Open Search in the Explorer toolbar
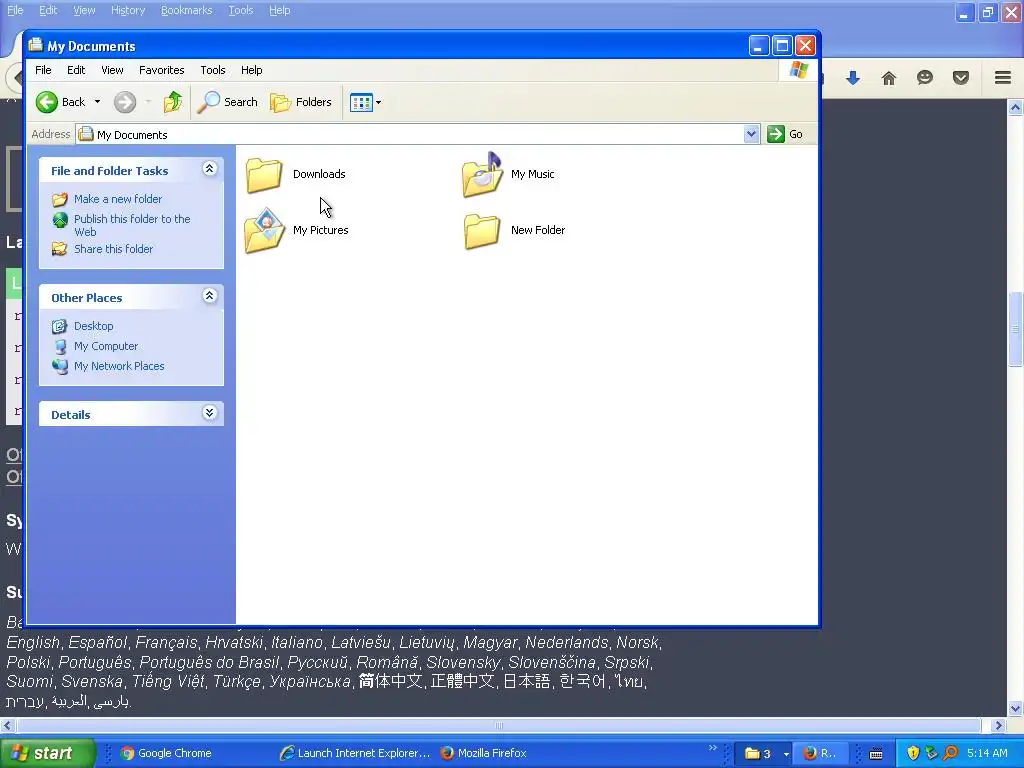Screen dimensions: 1024x768 (x=228, y=102)
